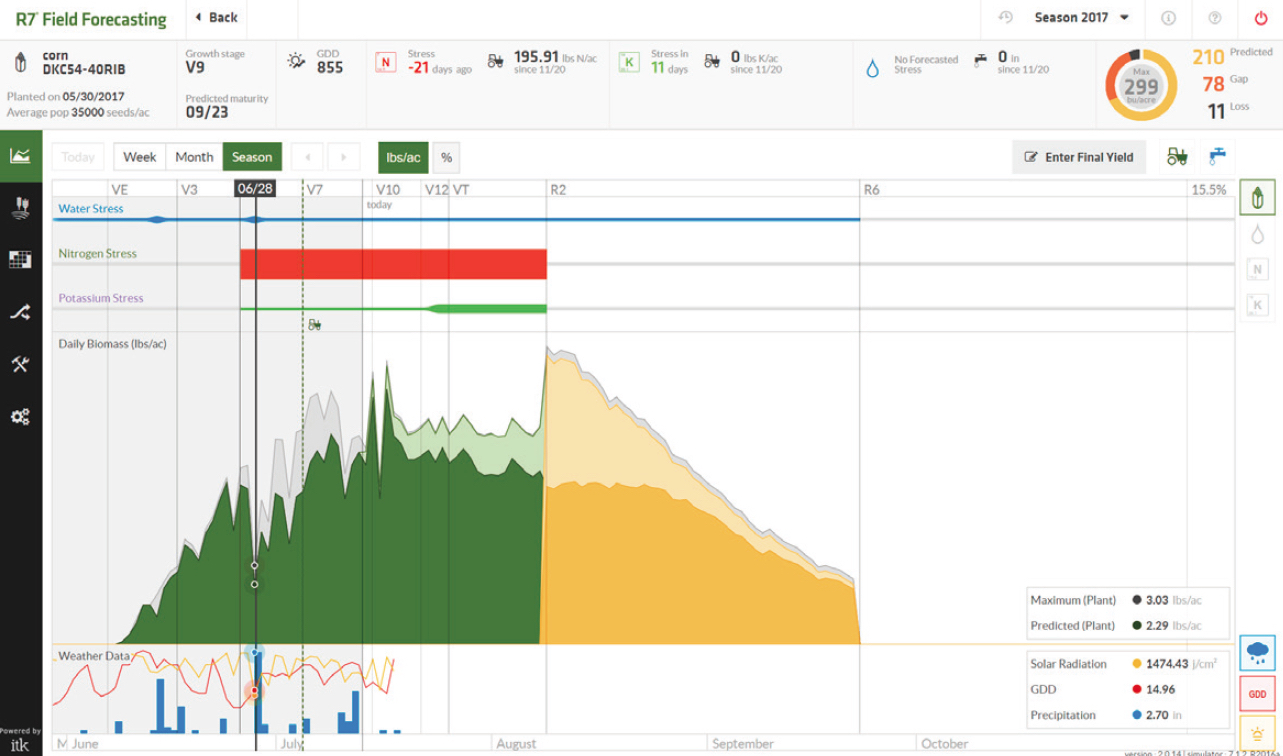This screenshot has width=1283, height=756.
Task: Toggle the precipitation rain cloud layer
Action: point(1257,652)
